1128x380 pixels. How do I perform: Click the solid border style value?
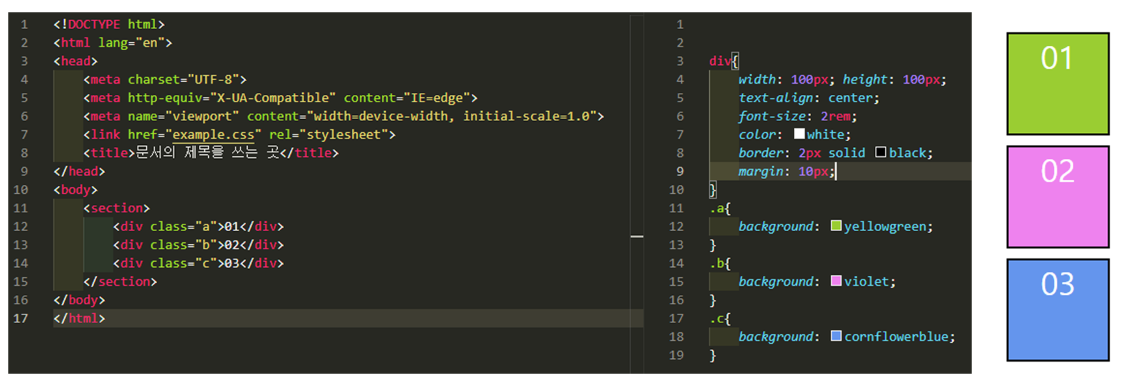tap(846, 153)
